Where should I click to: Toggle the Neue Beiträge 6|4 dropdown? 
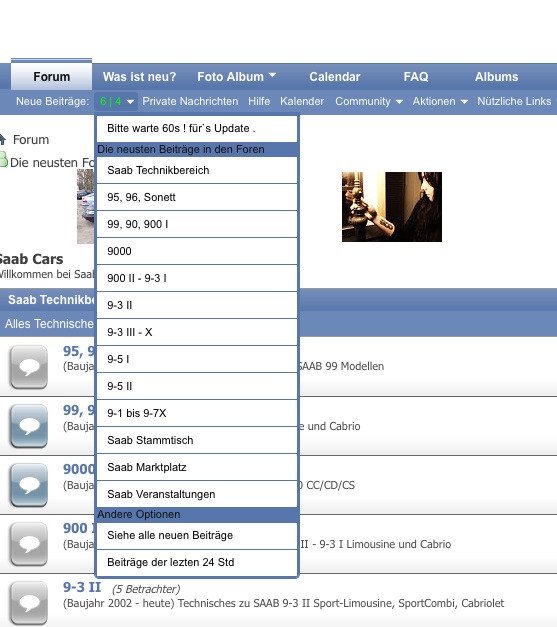116,101
